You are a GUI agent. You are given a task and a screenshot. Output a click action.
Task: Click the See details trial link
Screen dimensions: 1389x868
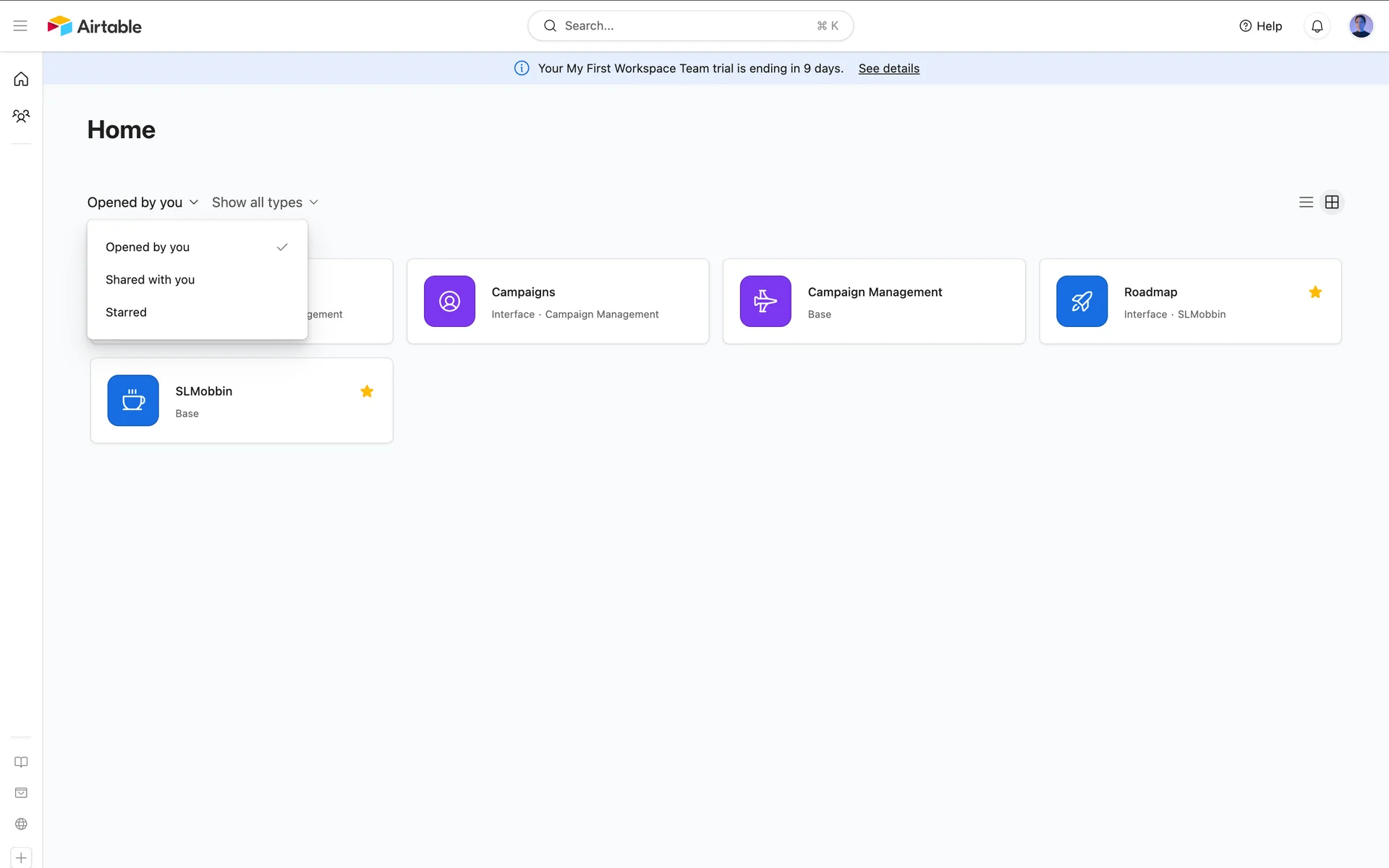[x=888, y=69]
